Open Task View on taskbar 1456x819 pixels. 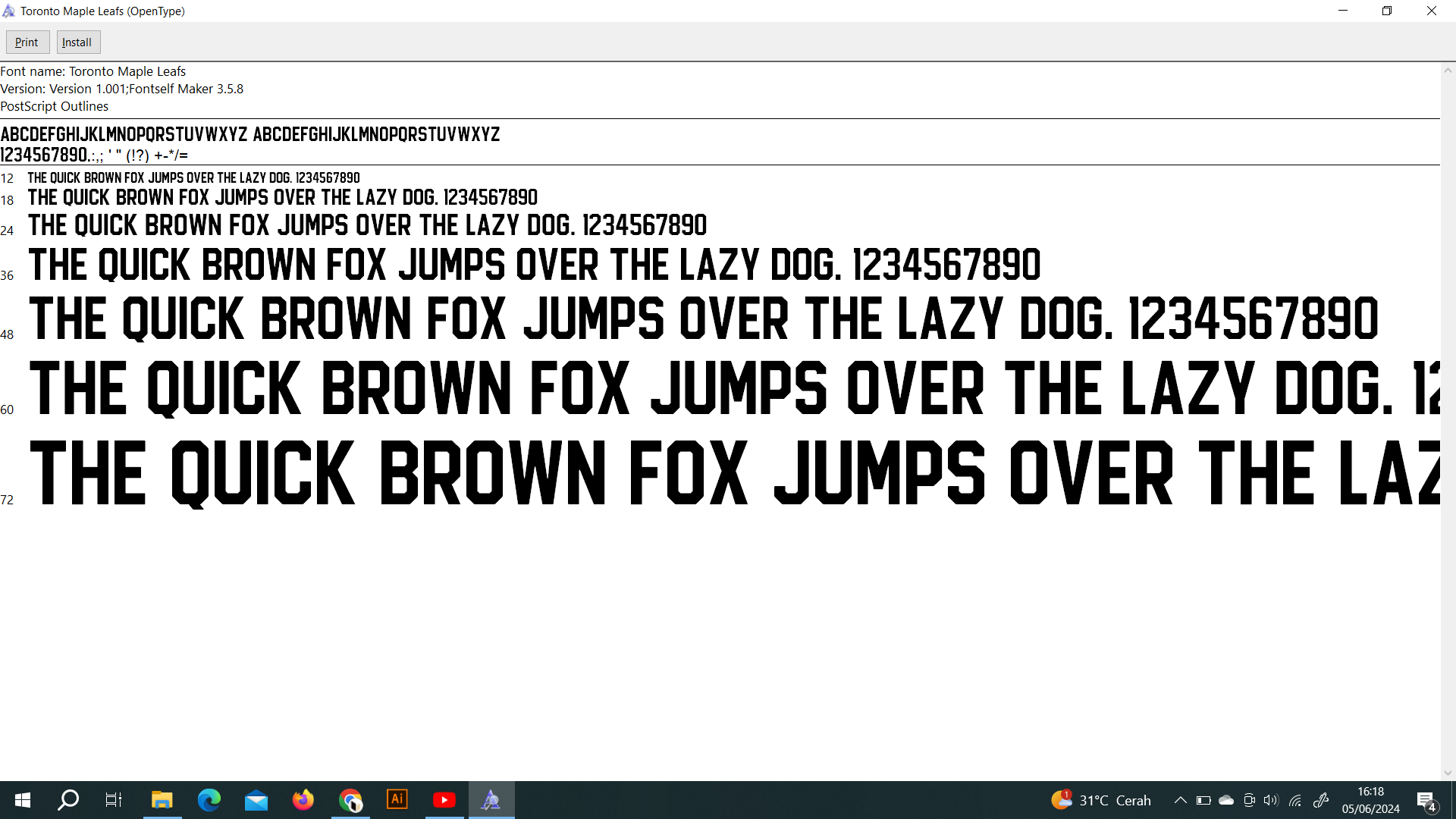coord(114,800)
